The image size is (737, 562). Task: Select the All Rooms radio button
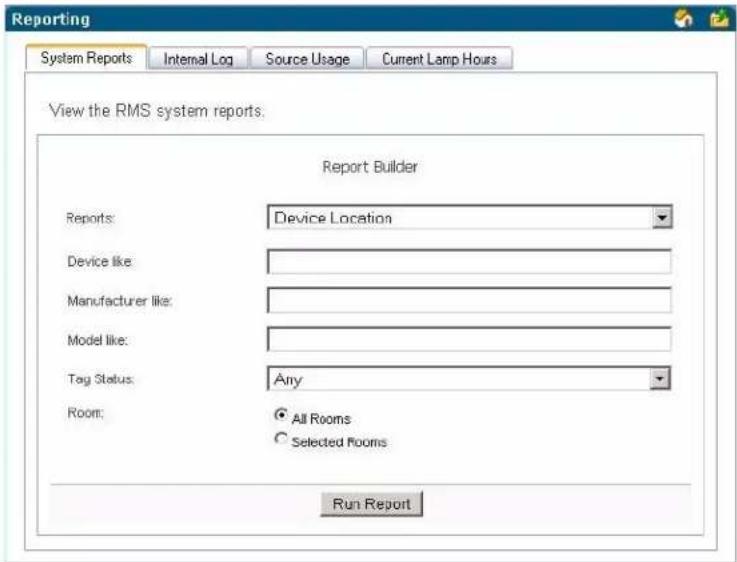(x=281, y=414)
